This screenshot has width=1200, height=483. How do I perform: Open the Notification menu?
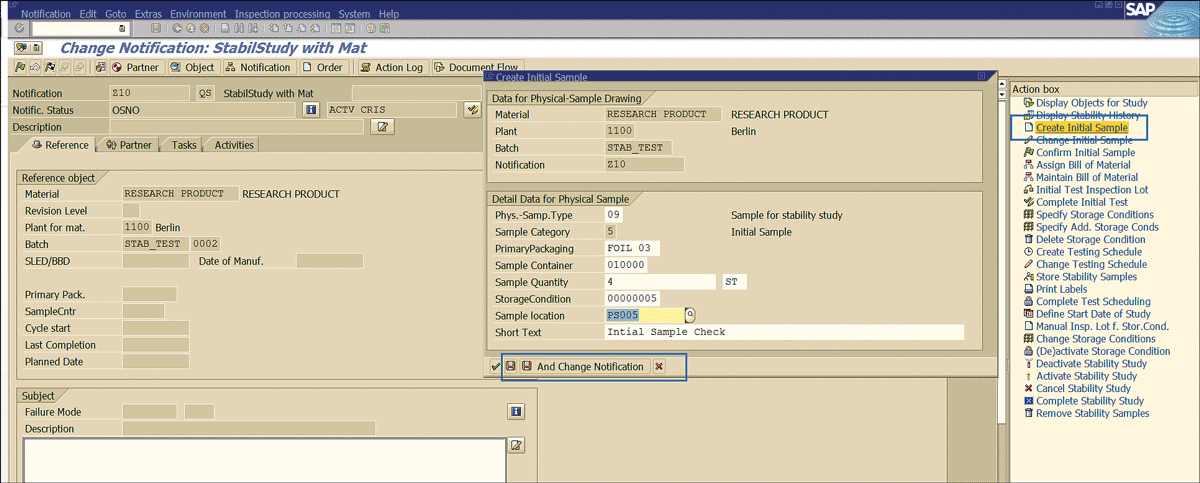(46, 14)
